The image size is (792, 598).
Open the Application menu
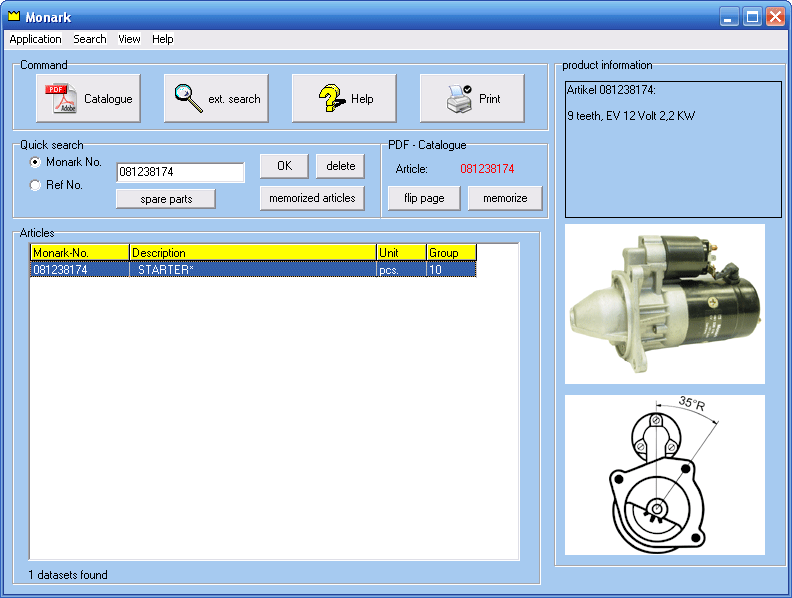[x=35, y=39]
